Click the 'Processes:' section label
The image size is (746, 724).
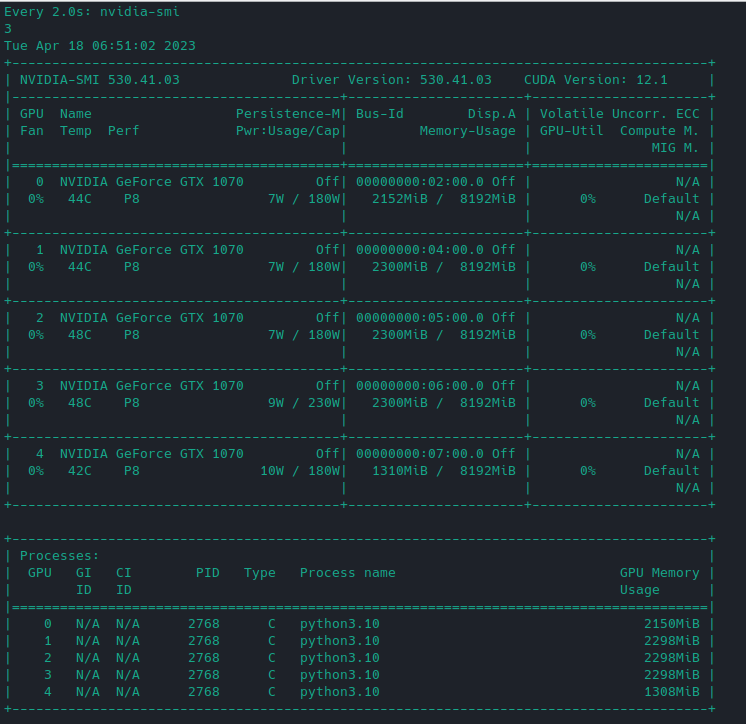(59, 556)
